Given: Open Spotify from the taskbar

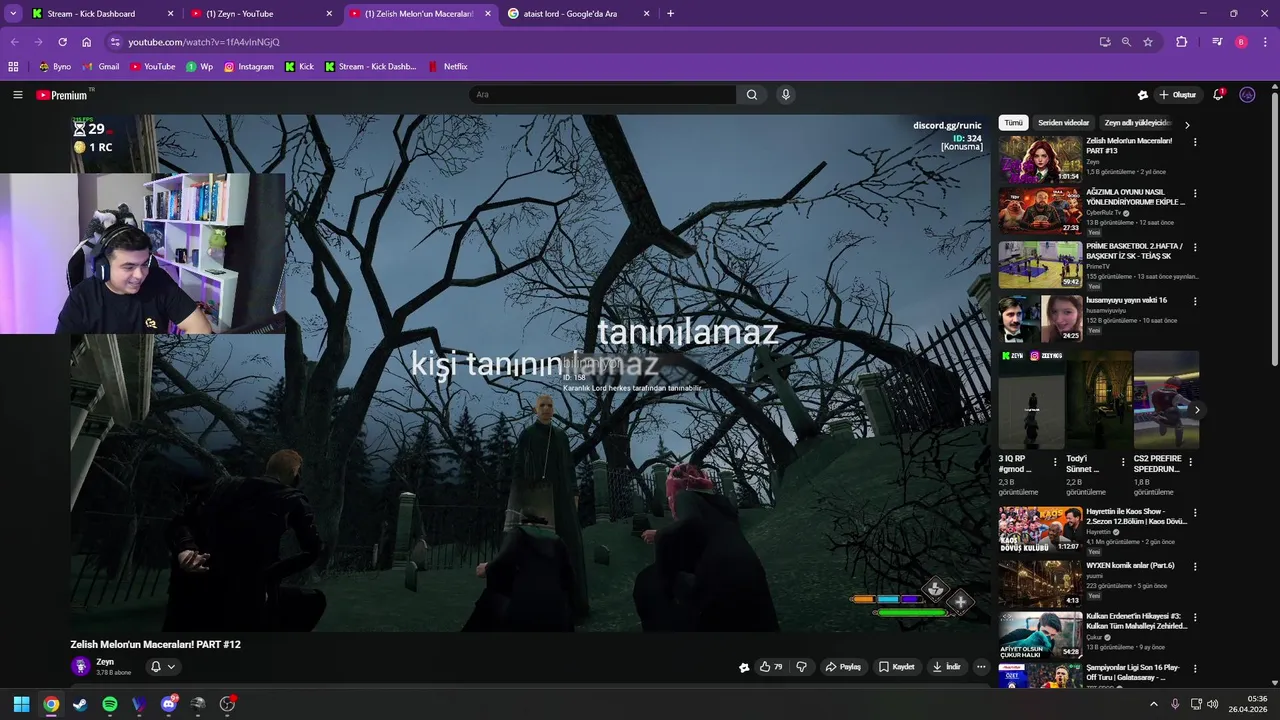Looking at the screenshot, I should coord(110,704).
